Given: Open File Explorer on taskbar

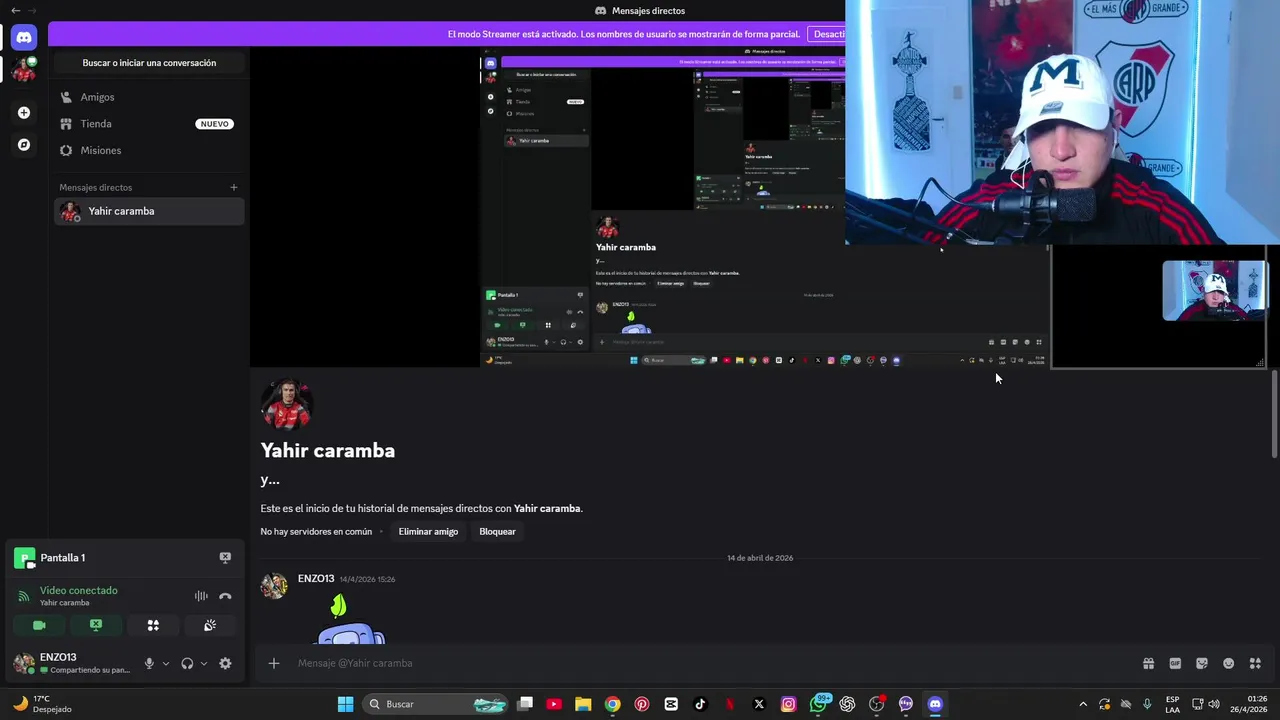Looking at the screenshot, I should (583, 704).
